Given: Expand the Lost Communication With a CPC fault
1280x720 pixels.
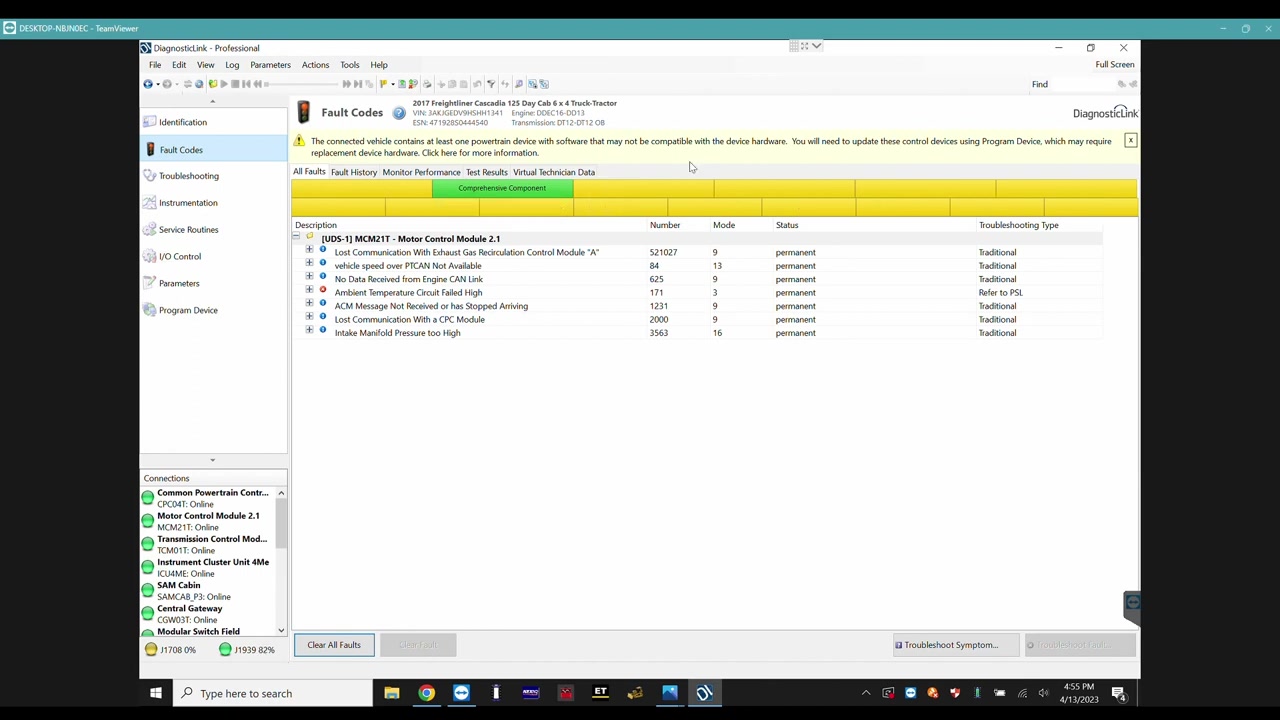Looking at the screenshot, I should (x=309, y=317).
